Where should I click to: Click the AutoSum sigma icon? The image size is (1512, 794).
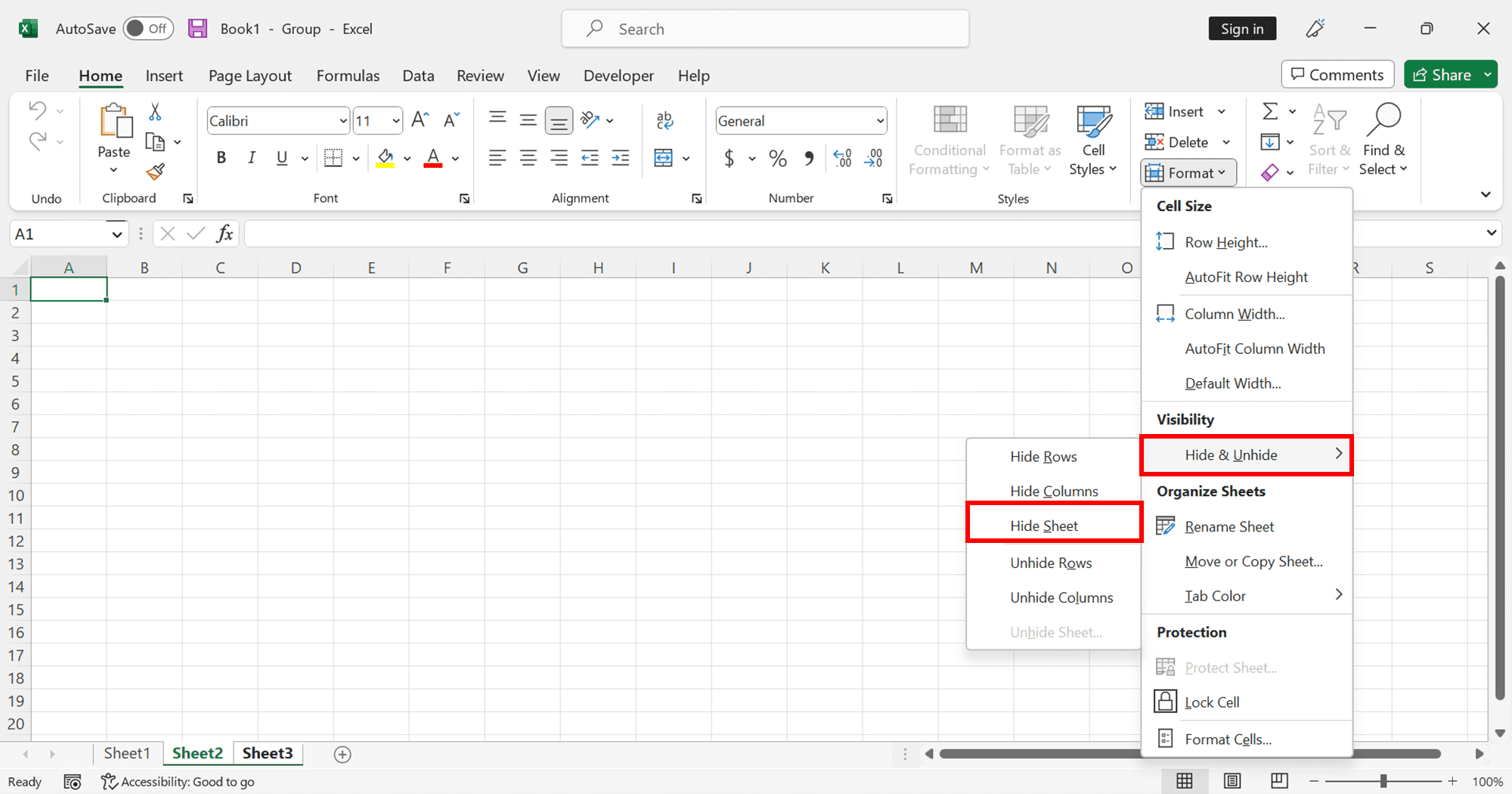click(x=1270, y=112)
